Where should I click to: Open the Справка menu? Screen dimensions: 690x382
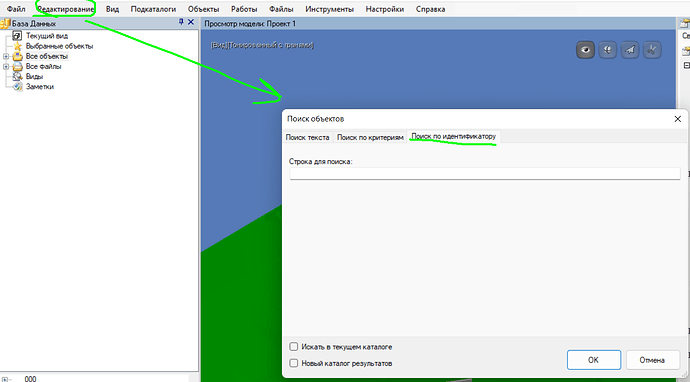click(x=430, y=9)
